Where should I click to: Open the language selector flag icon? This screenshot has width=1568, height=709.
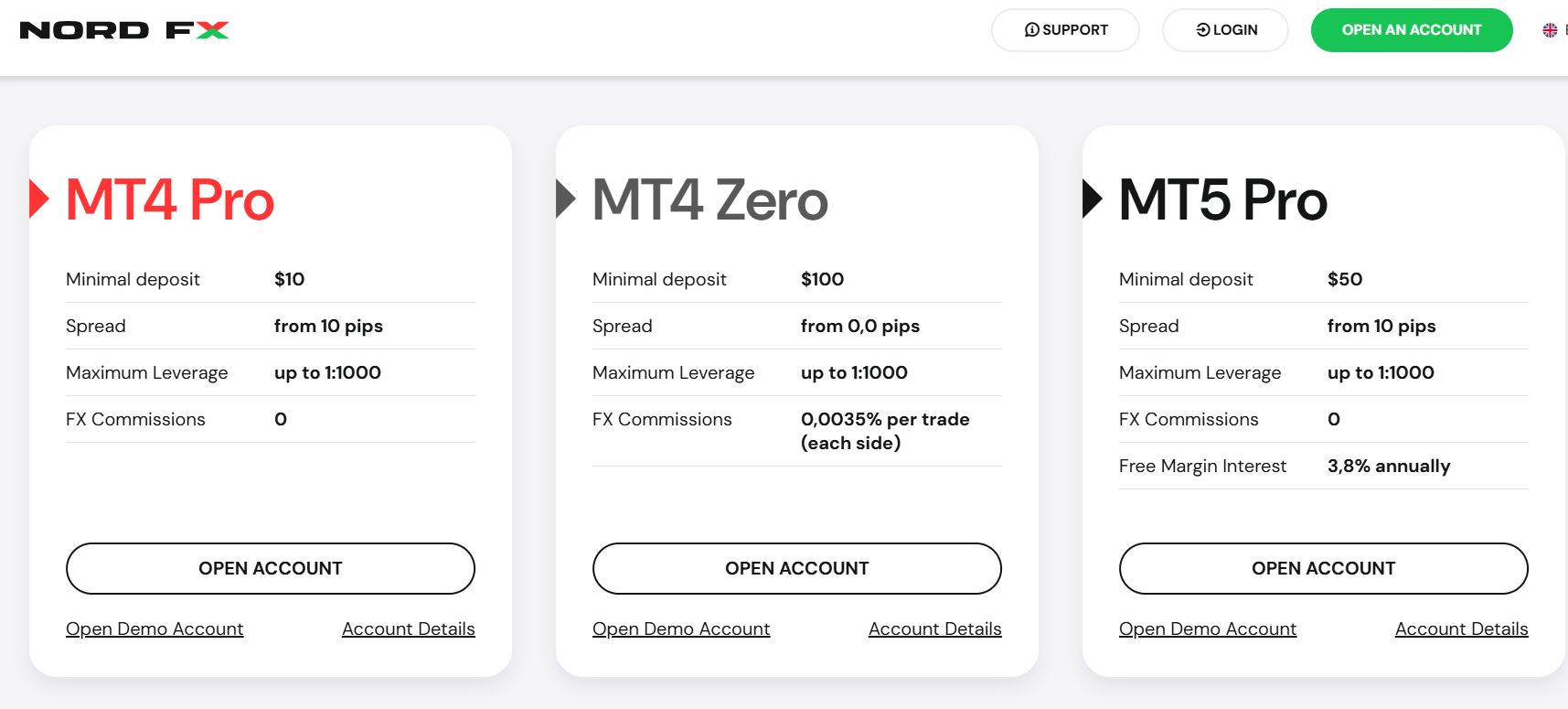point(1550,30)
